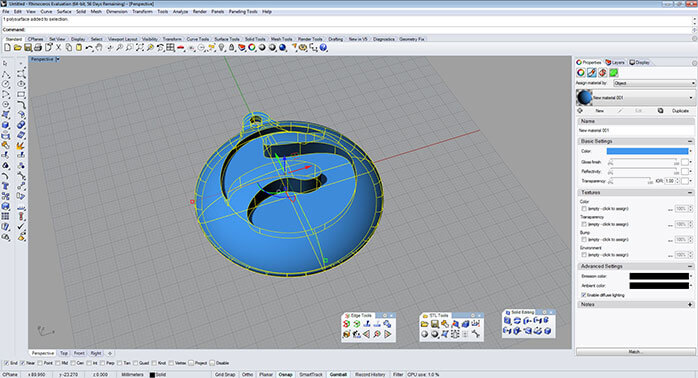The width and height of the screenshot is (698, 378).
Task: Open the Material properties paintbrush icon
Action: 591,73
